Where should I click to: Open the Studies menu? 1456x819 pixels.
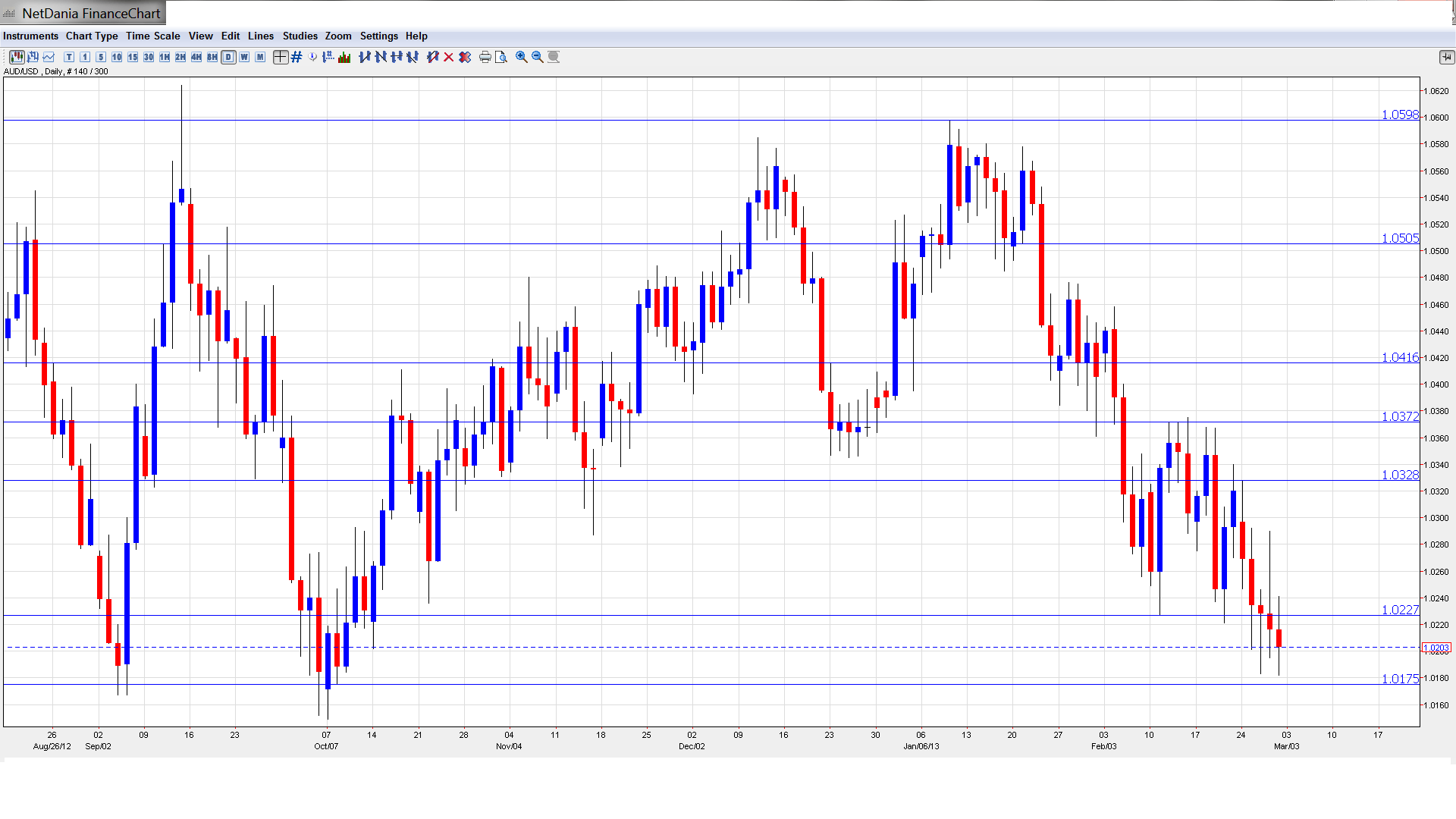click(x=300, y=36)
